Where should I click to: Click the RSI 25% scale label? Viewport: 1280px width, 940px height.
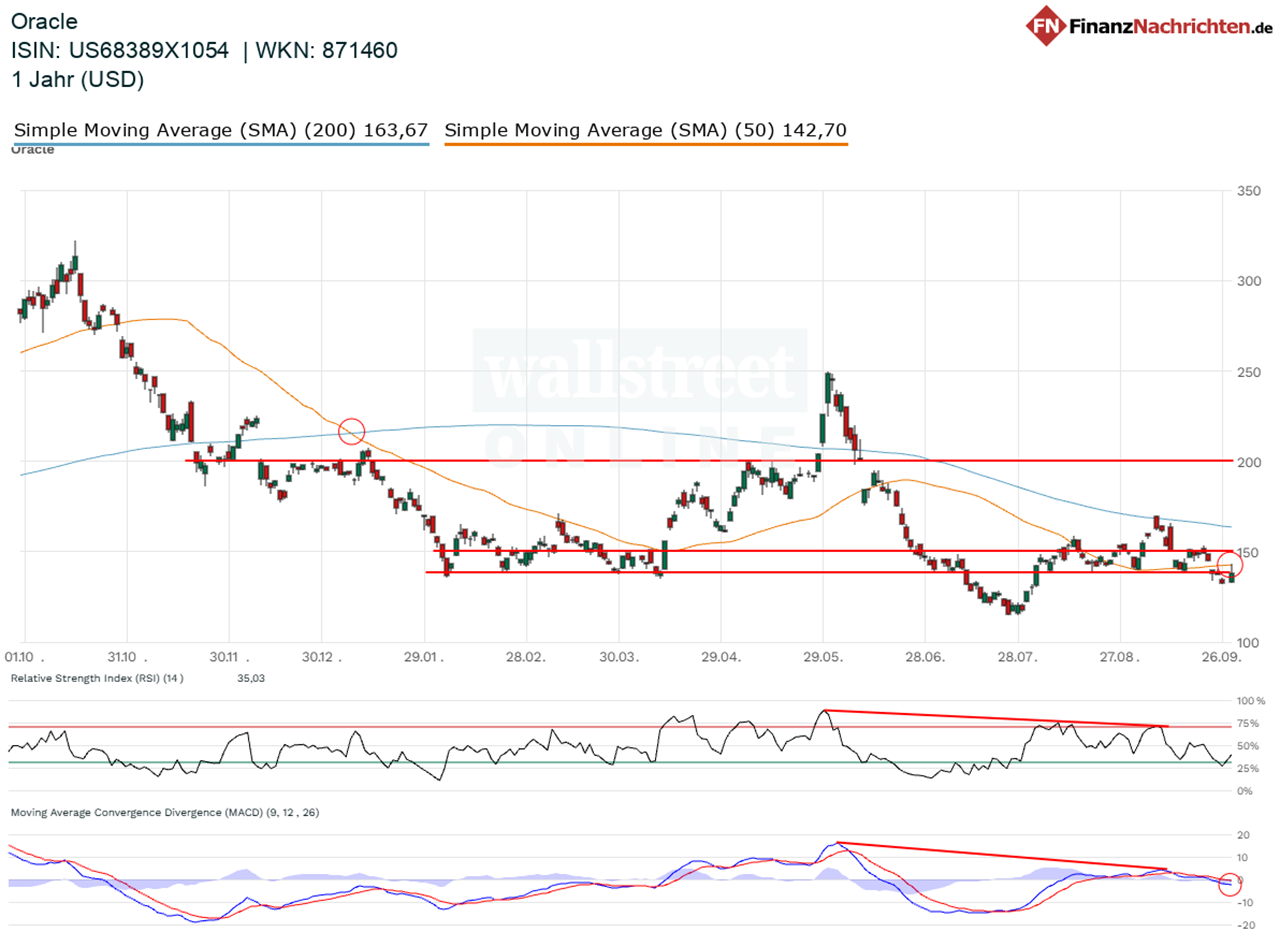click(1247, 769)
